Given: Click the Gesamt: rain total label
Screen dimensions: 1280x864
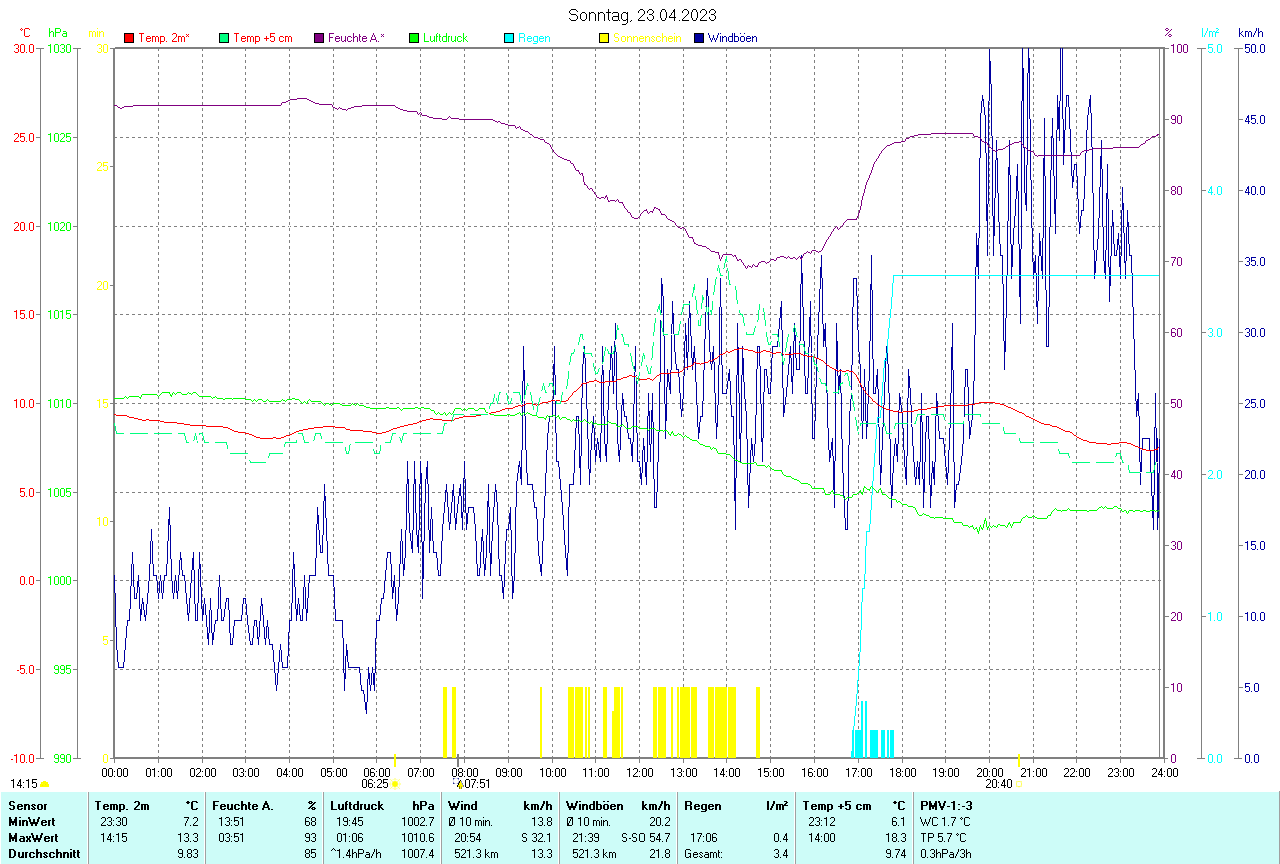Looking at the screenshot, I should (703, 854).
